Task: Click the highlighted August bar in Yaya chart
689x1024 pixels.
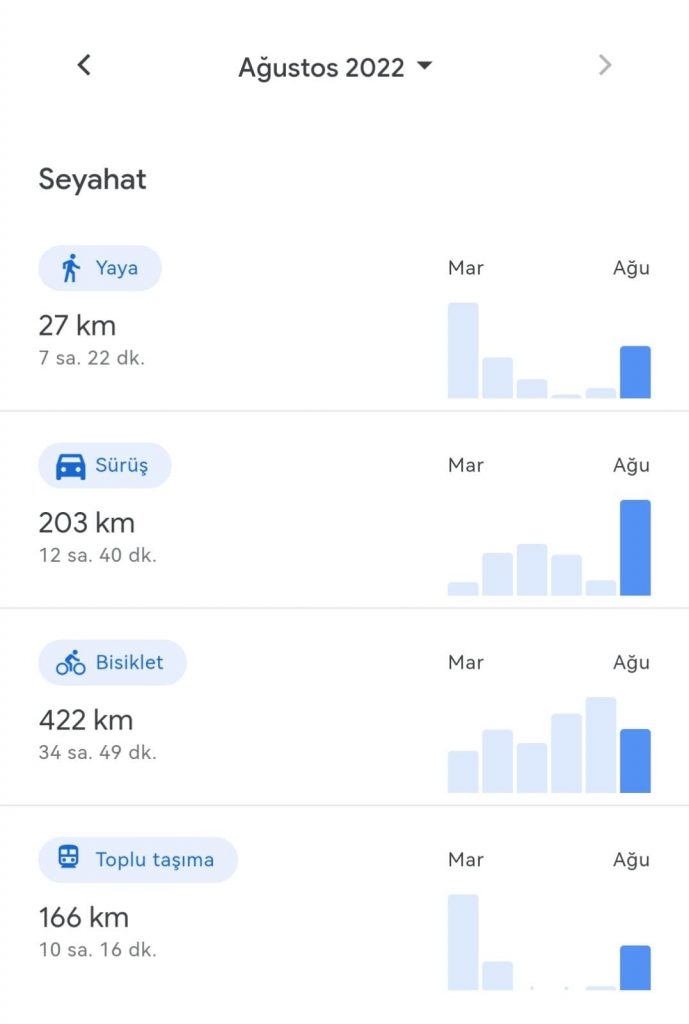Action: (x=635, y=372)
